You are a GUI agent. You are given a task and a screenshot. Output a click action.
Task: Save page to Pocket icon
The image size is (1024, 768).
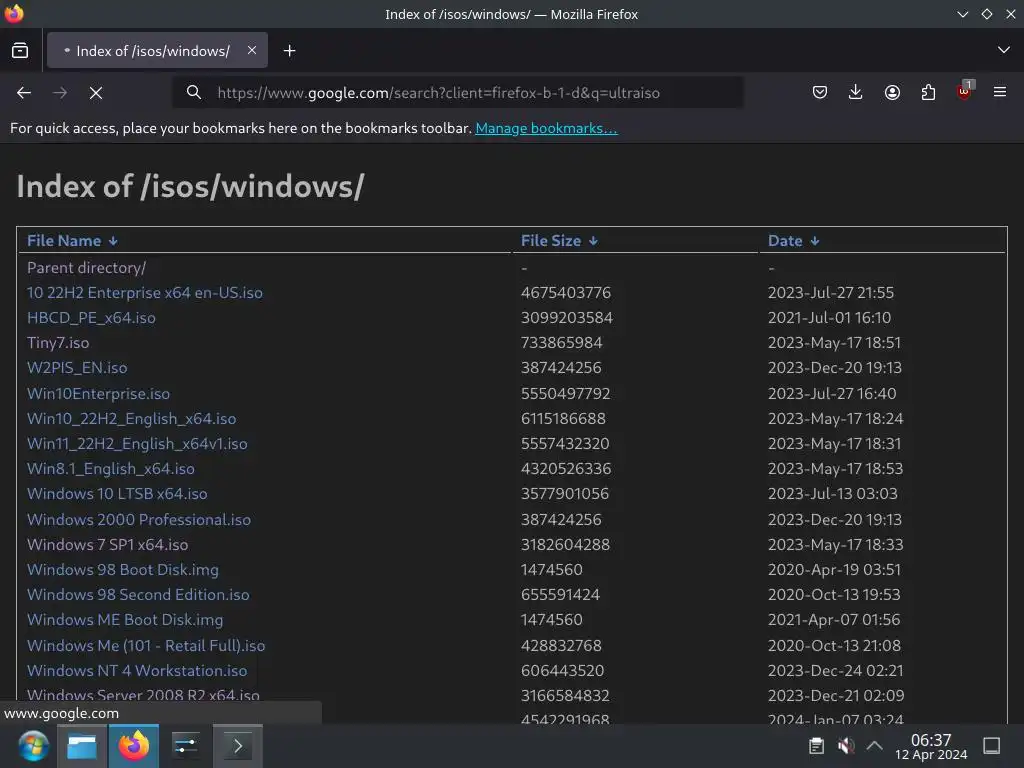coord(820,92)
